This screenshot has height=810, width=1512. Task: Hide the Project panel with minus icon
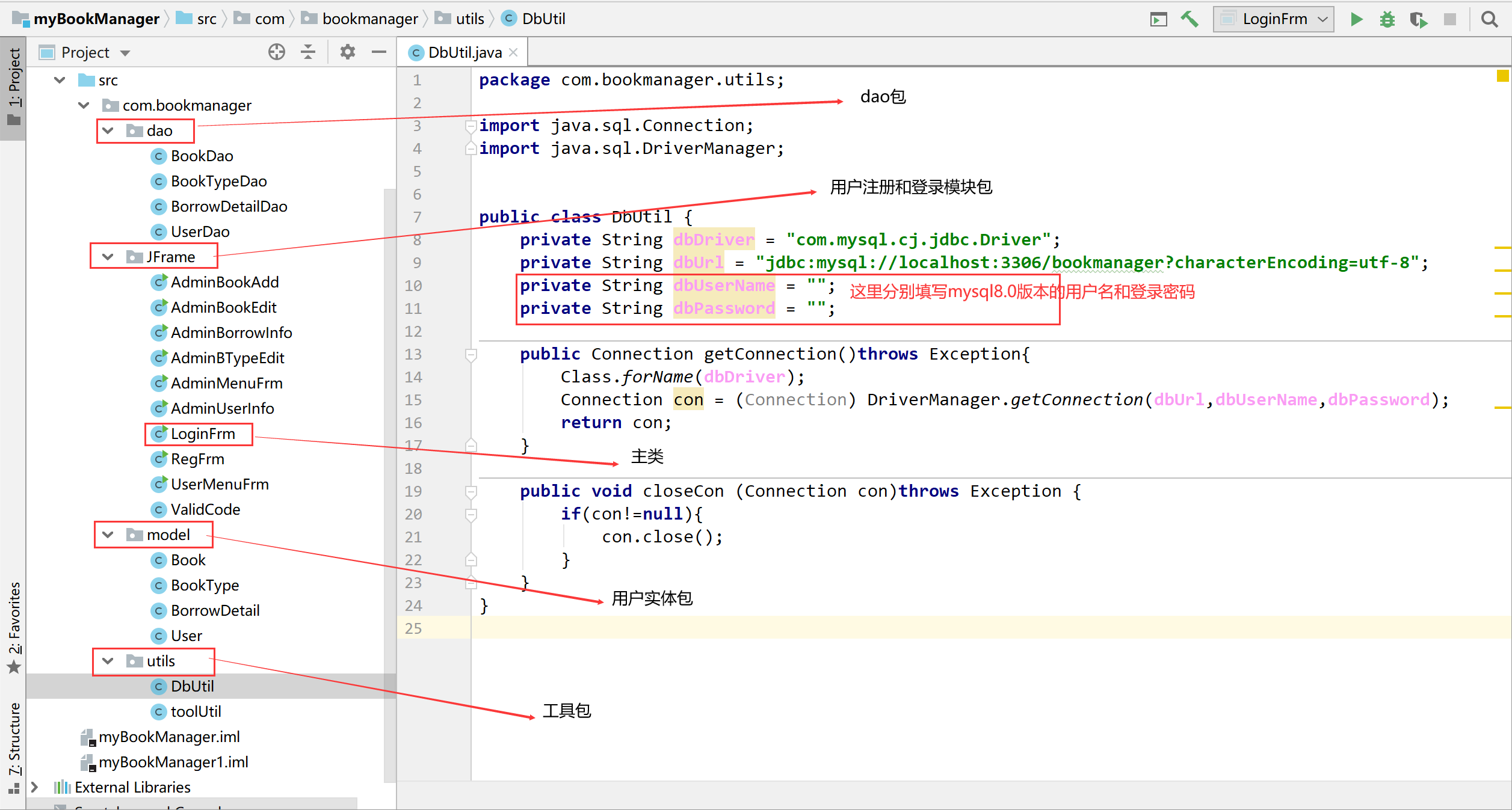379,52
